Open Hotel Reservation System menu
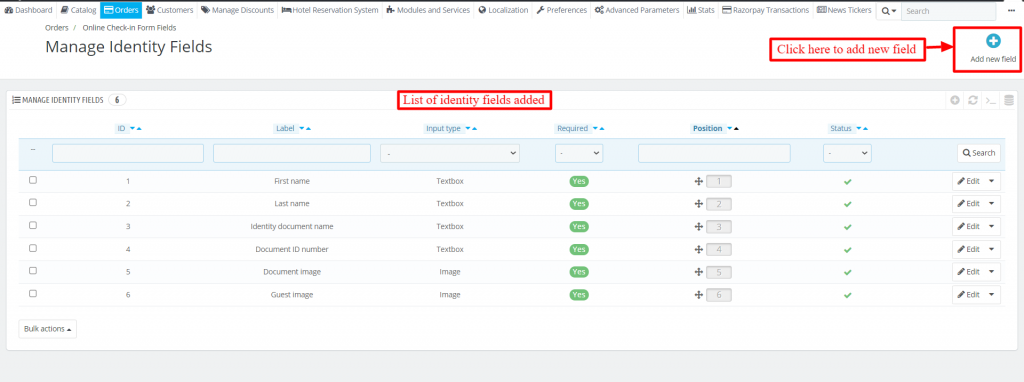Image resolution: width=1024 pixels, height=382 pixels. pos(330,10)
